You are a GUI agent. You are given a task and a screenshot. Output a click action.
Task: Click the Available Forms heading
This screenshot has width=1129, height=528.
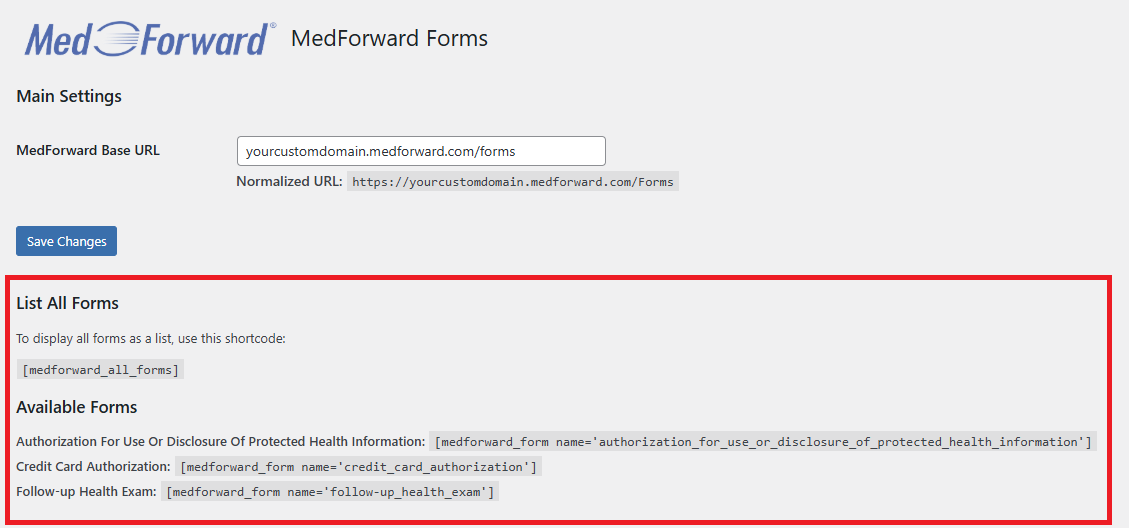76,407
